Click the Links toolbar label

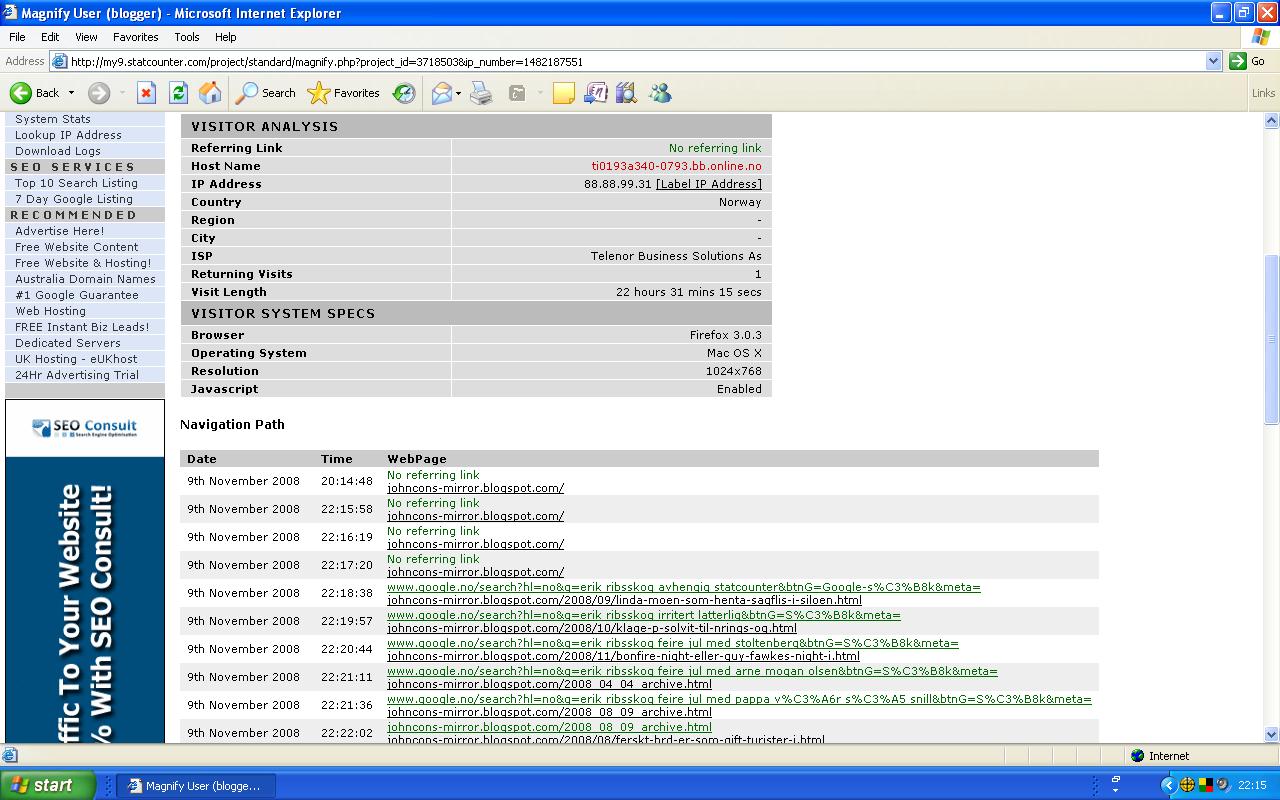pyautogui.click(x=1263, y=93)
